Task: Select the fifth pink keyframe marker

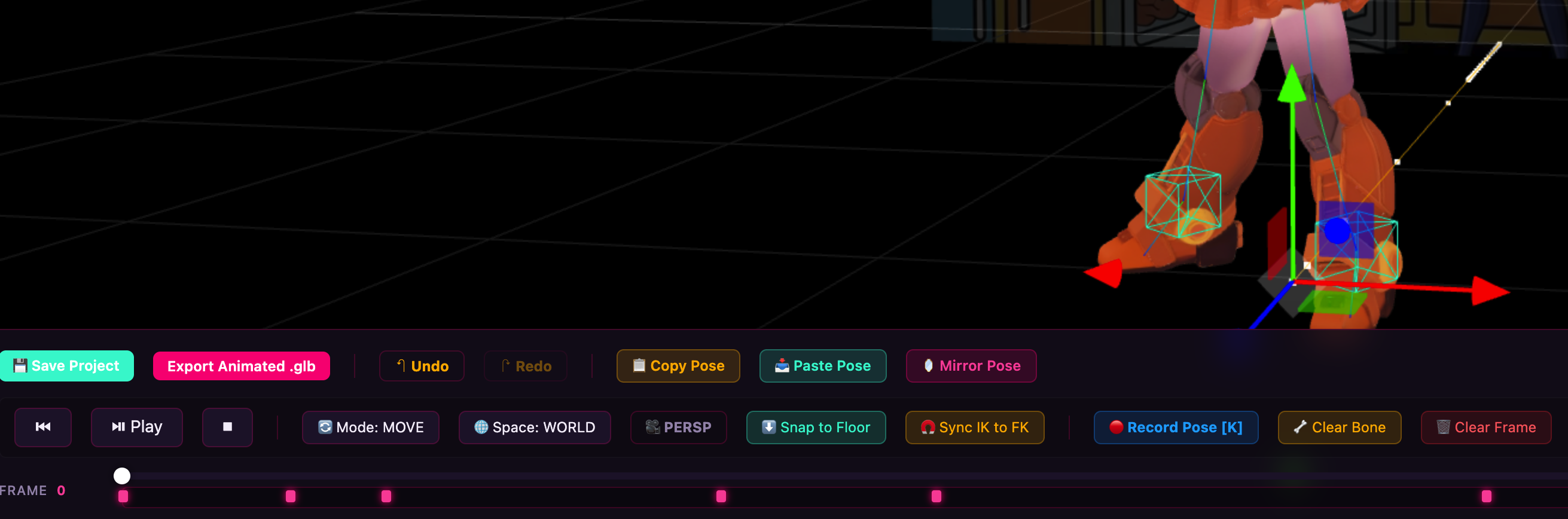Action: [x=936, y=496]
